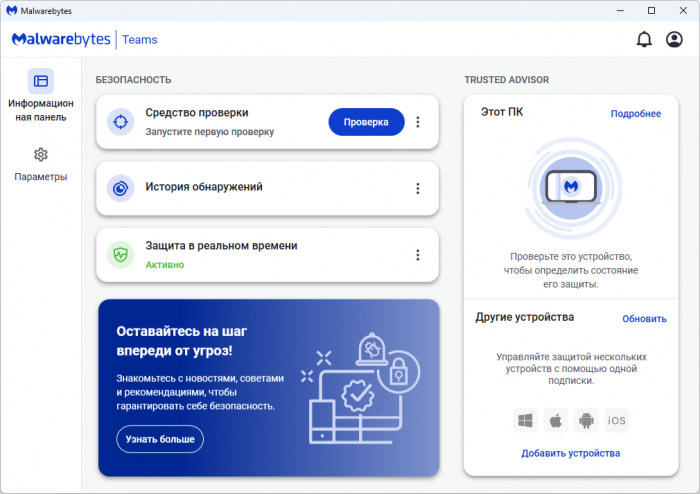Open the Информационная панель dashboard tab
The height and width of the screenshot is (494, 700).
(41, 96)
